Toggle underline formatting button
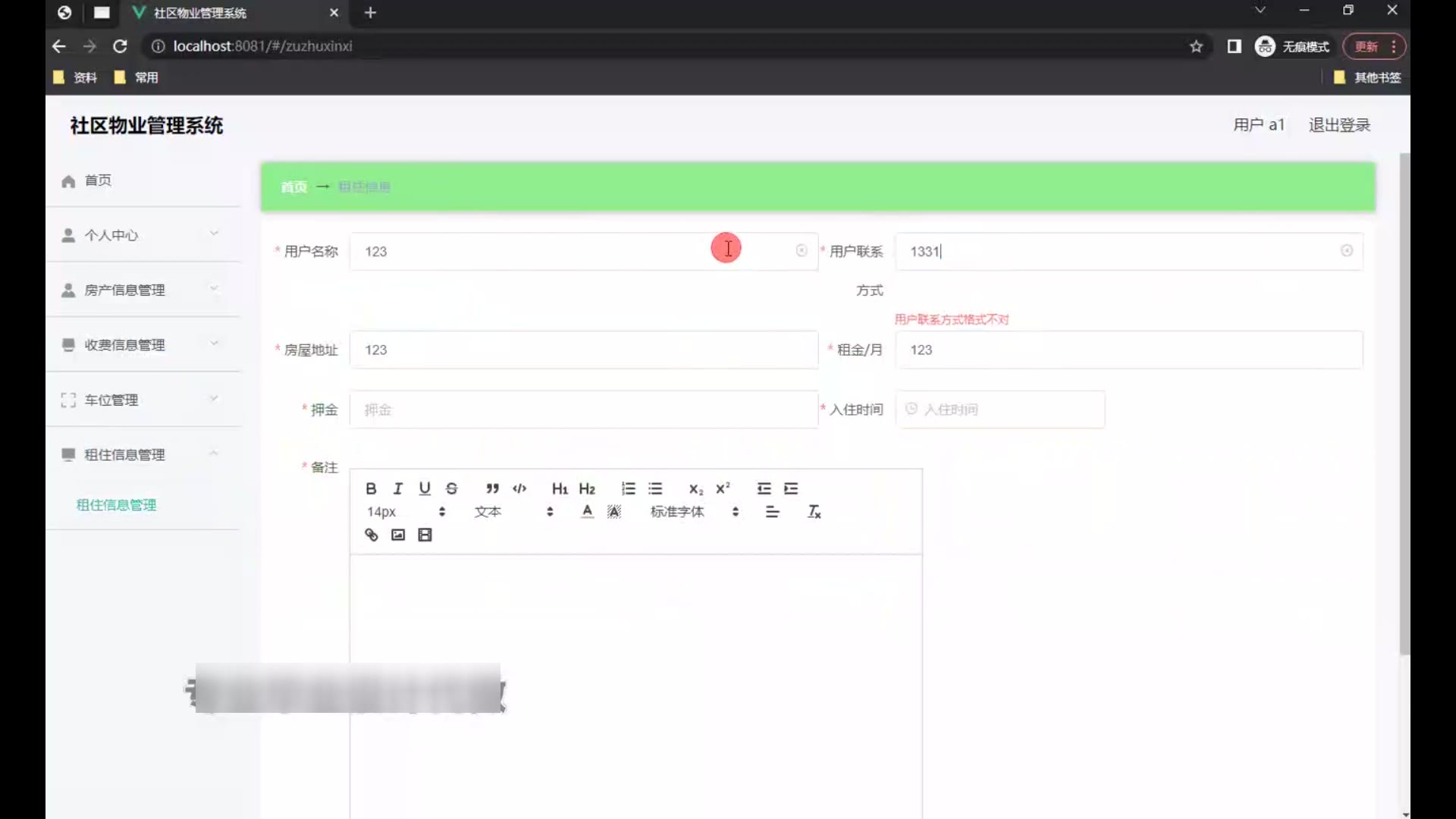The width and height of the screenshot is (1456, 819). (x=425, y=488)
